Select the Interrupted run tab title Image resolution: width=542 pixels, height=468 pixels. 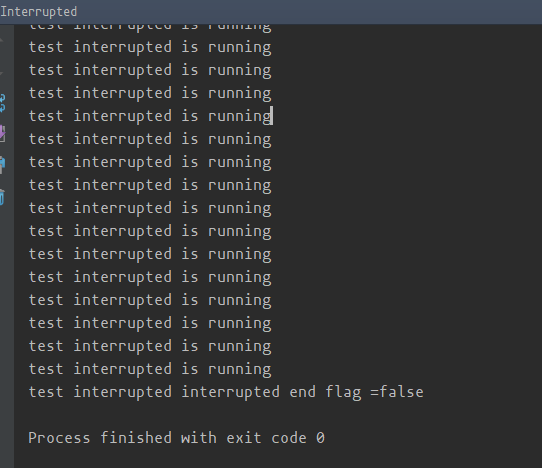(x=39, y=12)
